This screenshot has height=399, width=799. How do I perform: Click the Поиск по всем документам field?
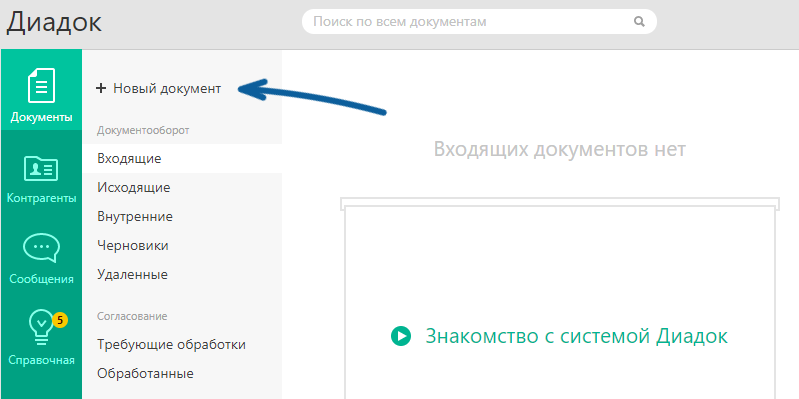click(479, 21)
